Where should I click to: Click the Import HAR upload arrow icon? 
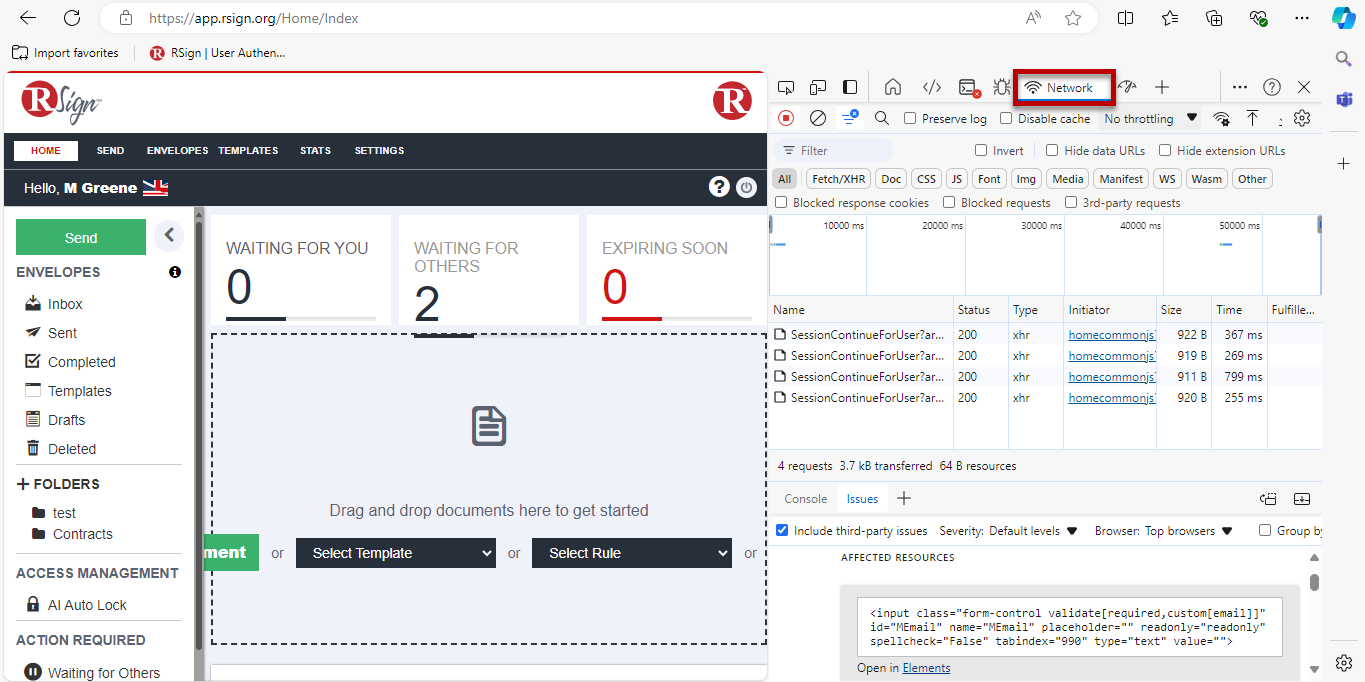[x=1252, y=118]
